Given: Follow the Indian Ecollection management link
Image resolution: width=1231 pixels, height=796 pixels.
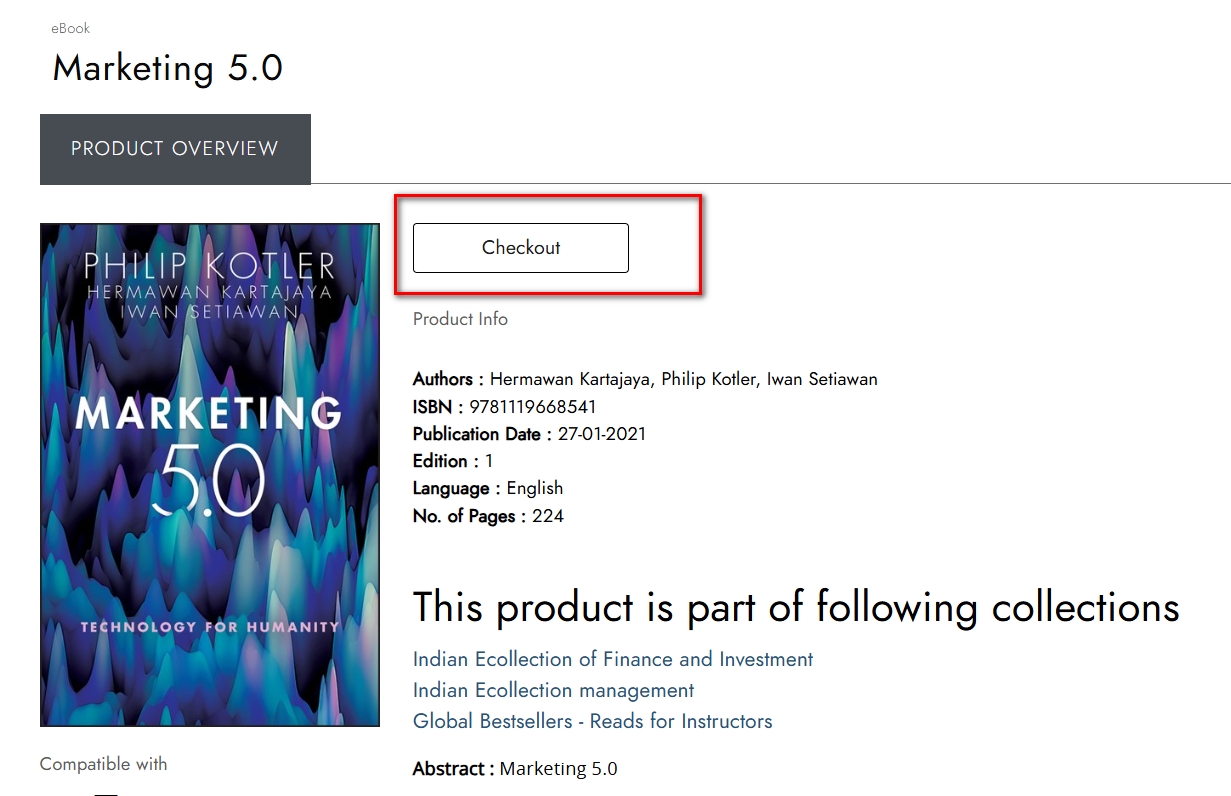Looking at the screenshot, I should click(553, 691).
